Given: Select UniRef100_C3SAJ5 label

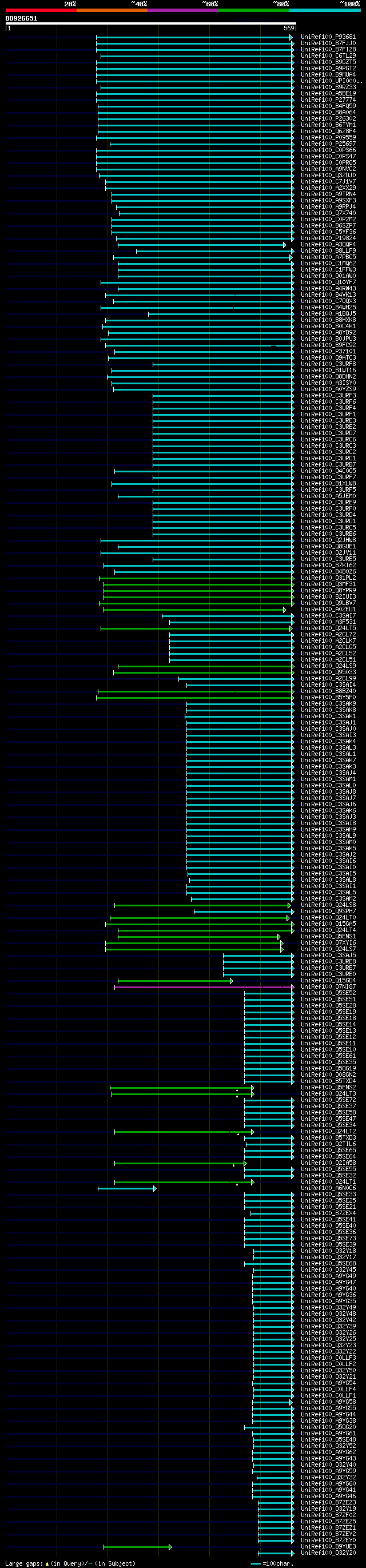Looking at the screenshot, I should pyautogui.click(x=328, y=955).
